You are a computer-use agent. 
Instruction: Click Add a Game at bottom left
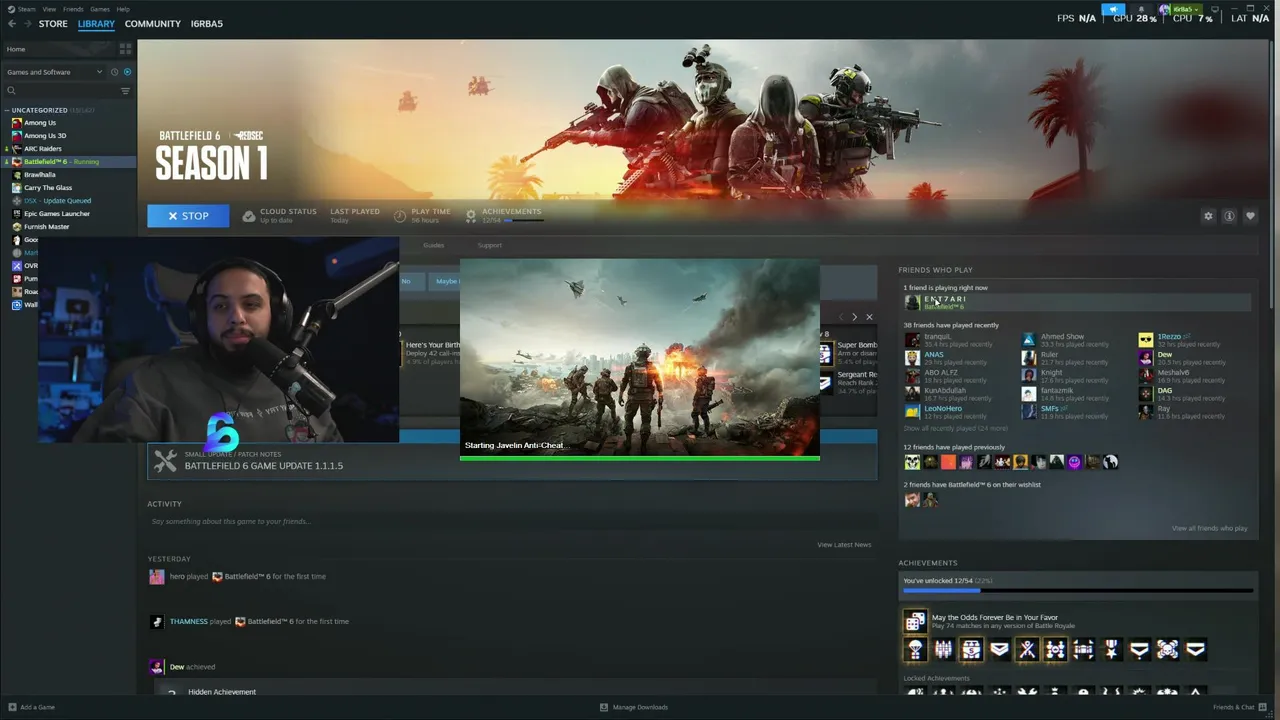coord(31,707)
